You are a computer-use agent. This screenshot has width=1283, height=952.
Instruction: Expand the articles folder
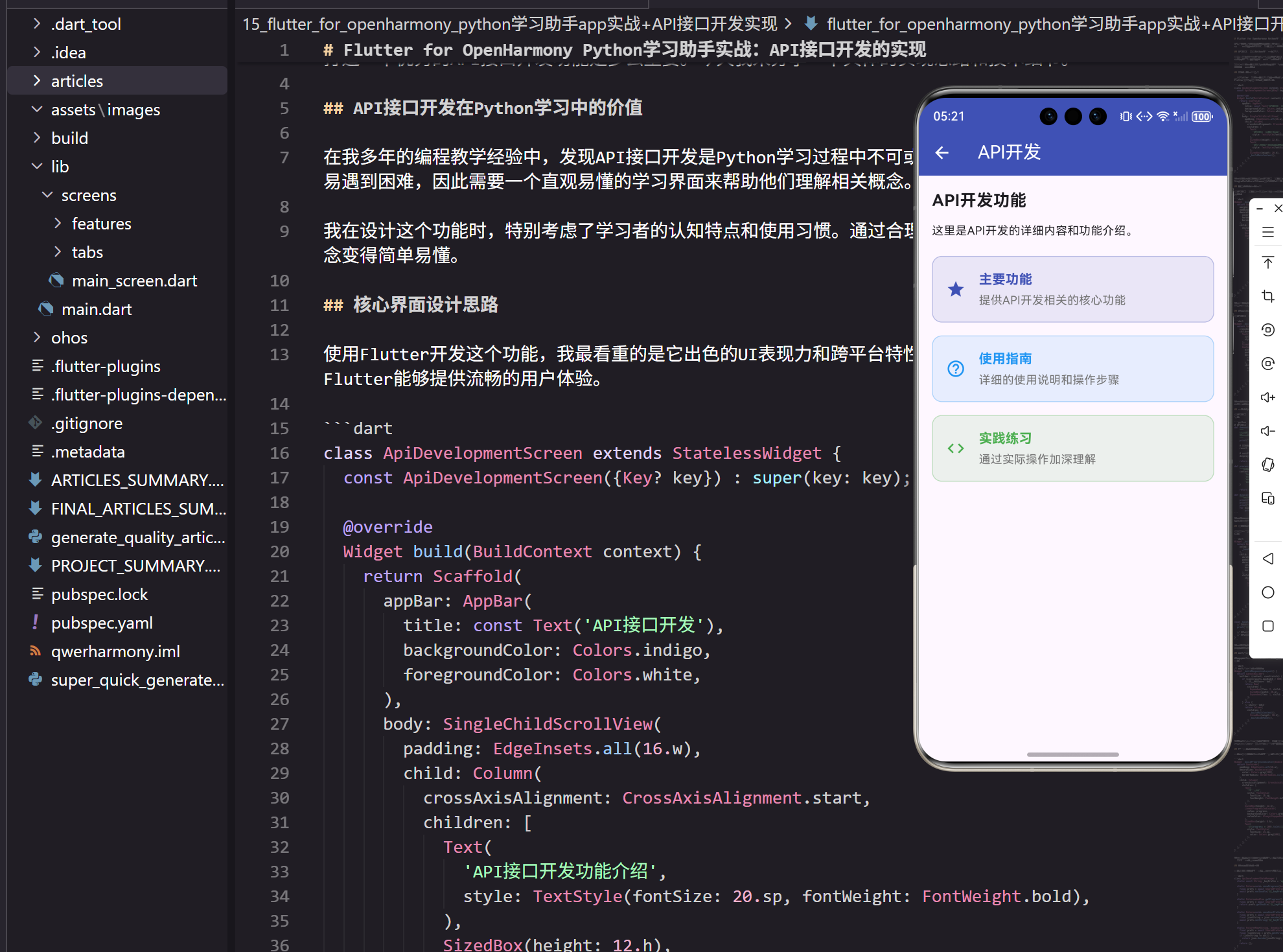(76, 81)
